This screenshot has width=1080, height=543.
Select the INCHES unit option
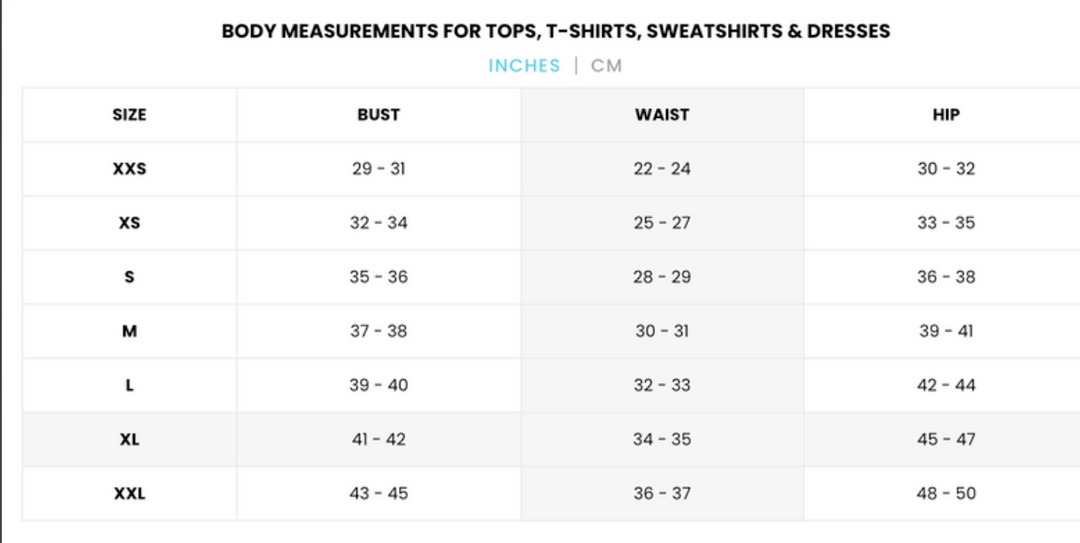(524, 66)
